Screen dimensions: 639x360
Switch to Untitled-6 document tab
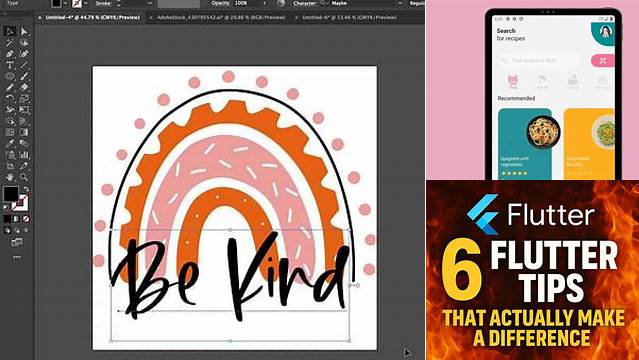click(348, 18)
